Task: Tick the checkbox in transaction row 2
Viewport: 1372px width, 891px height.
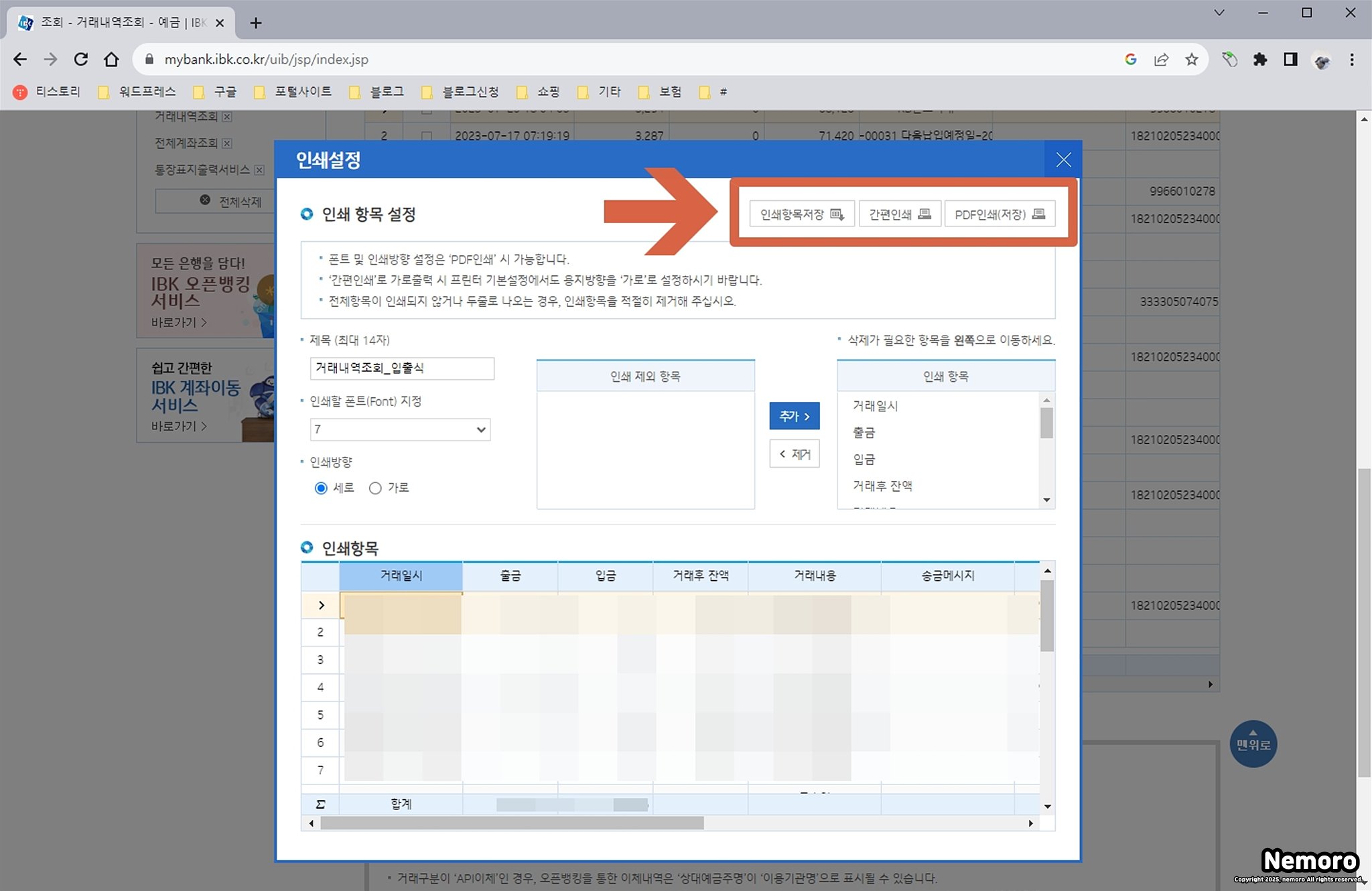Action: pos(426,135)
